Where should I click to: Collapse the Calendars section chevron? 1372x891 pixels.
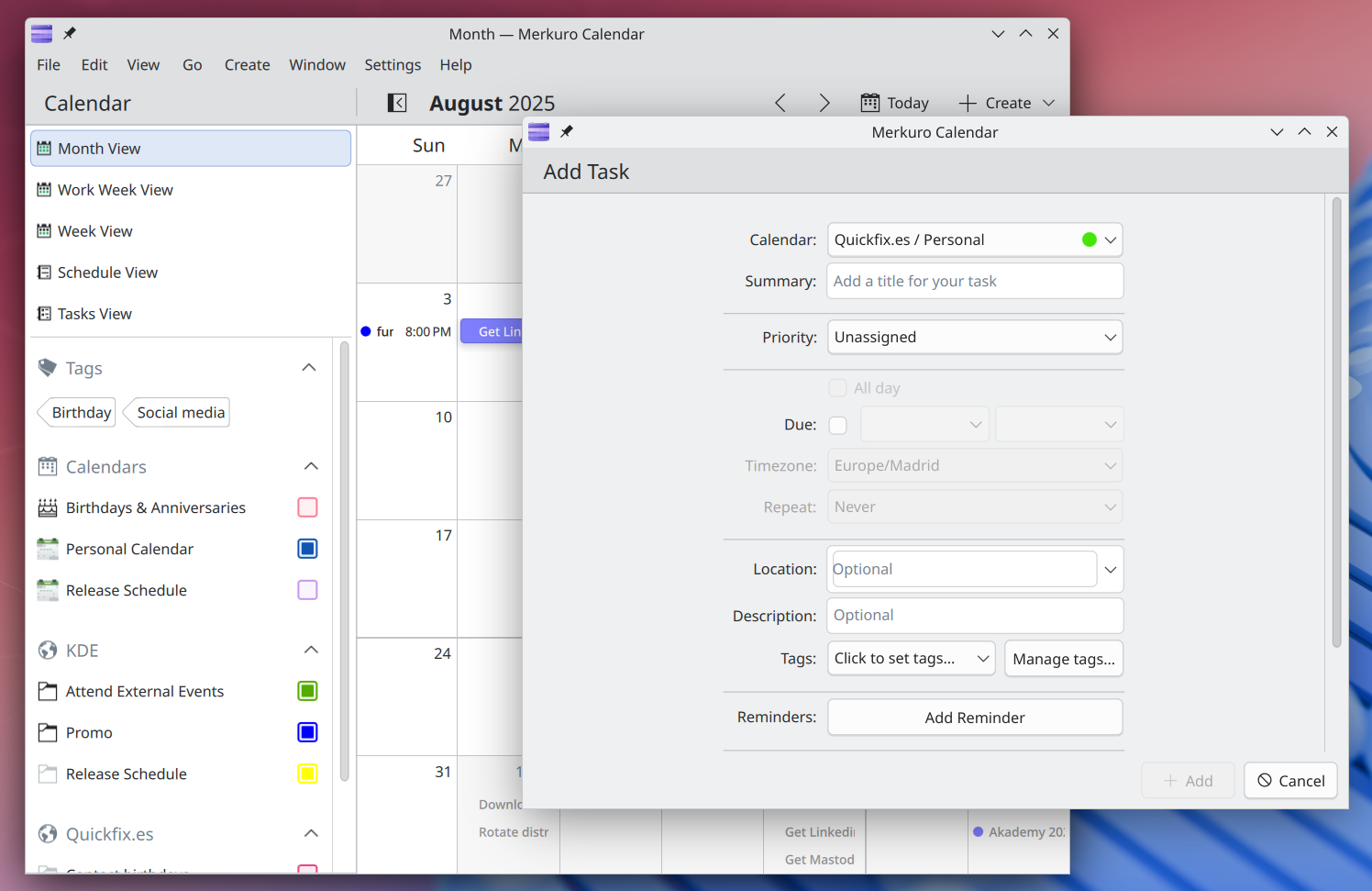click(x=311, y=466)
